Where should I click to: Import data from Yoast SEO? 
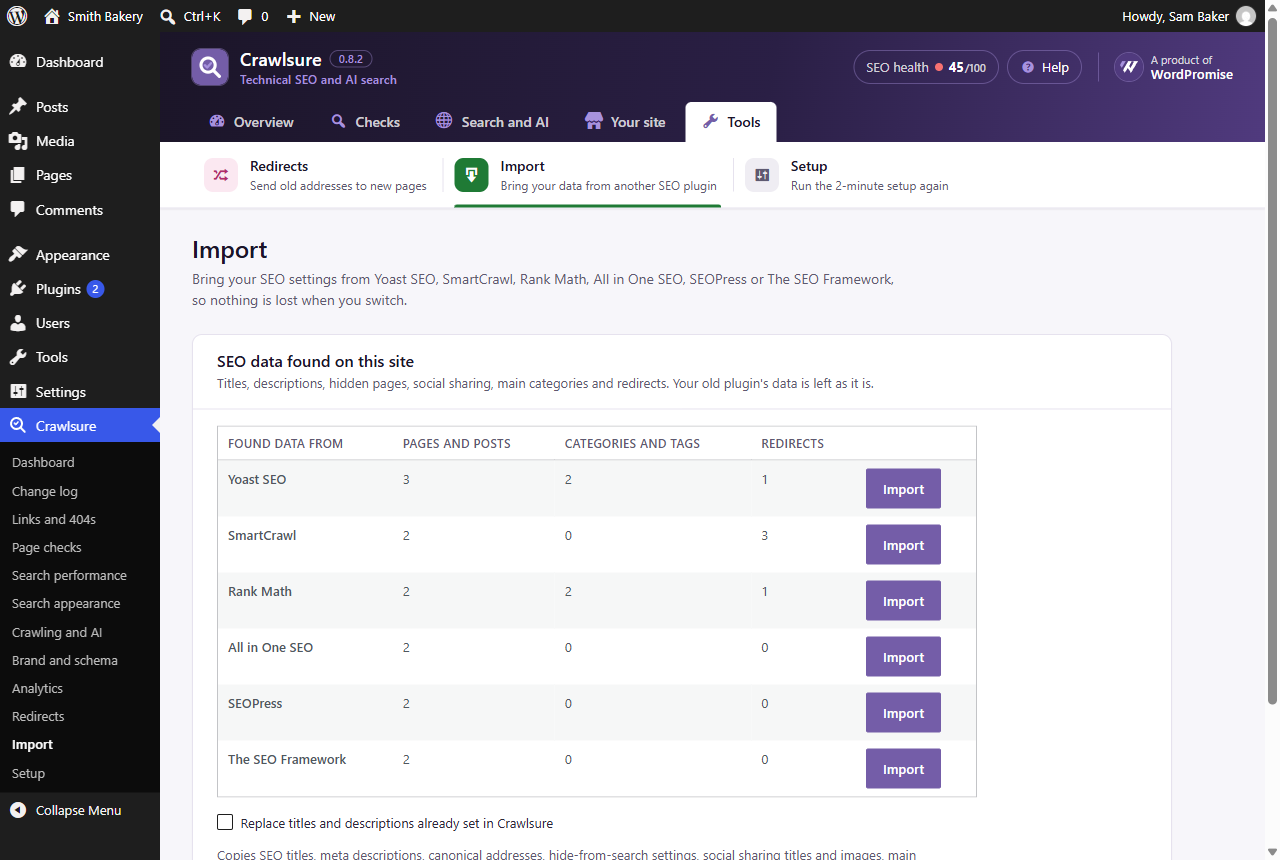pos(903,489)
